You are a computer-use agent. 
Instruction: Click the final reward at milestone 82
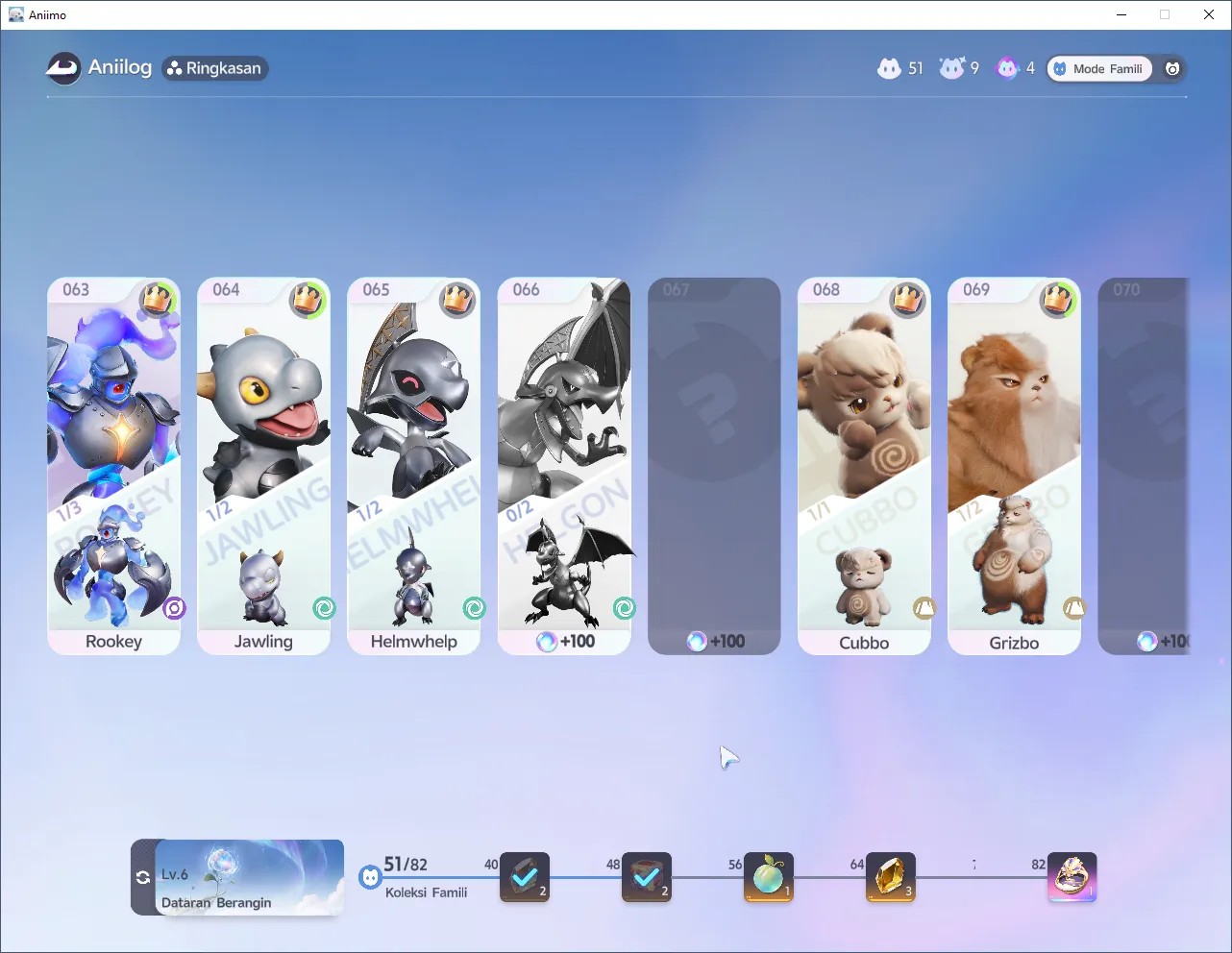tap(1072, 877)
